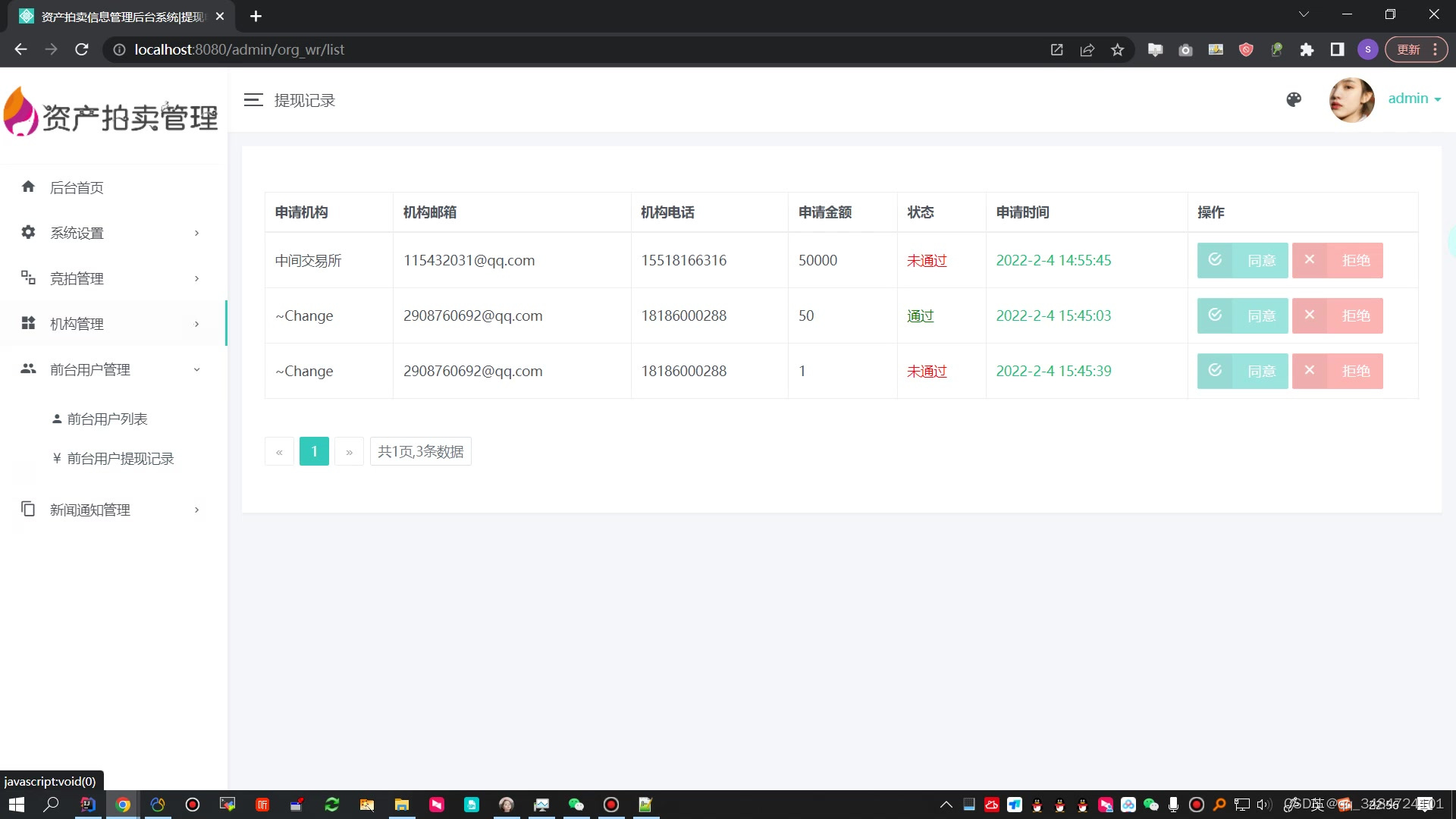
Task: Click the admin avatar picture
Action: (x=1351, y=99)
